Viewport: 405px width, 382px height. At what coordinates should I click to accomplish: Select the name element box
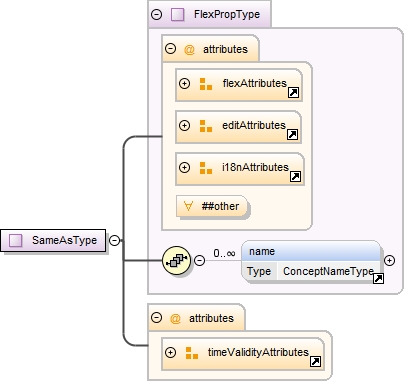pos(311,262)
